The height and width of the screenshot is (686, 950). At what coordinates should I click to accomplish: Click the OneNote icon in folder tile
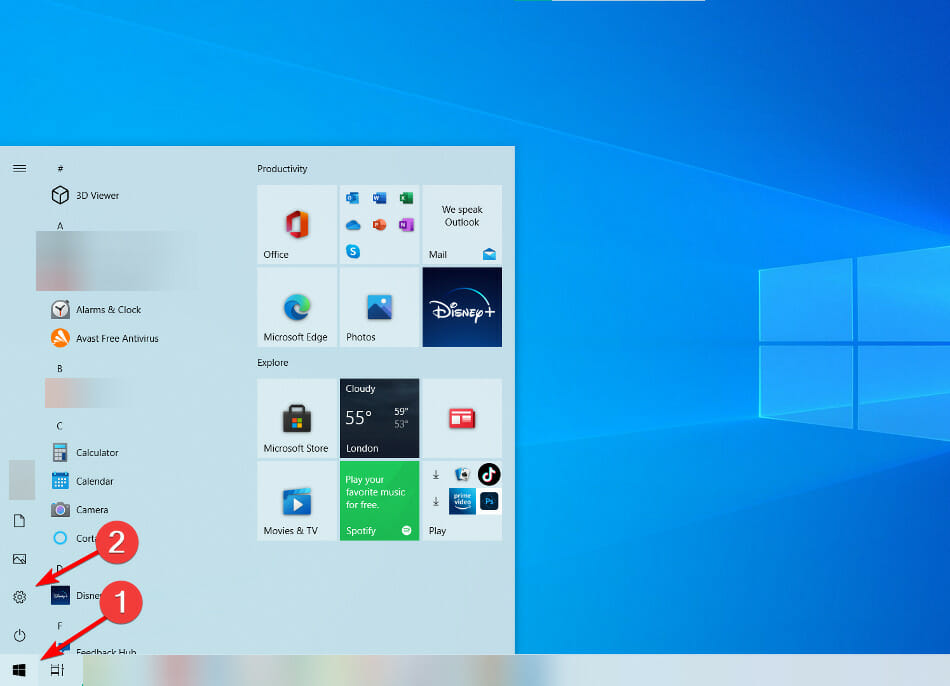pos(407,225)
